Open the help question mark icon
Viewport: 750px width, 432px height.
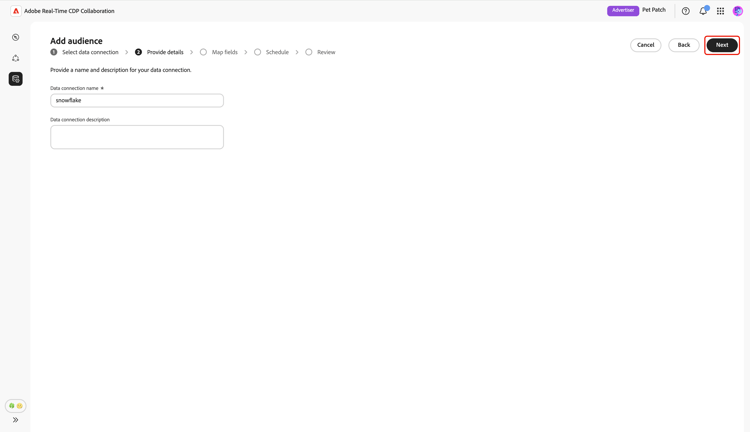pos(685,11)
